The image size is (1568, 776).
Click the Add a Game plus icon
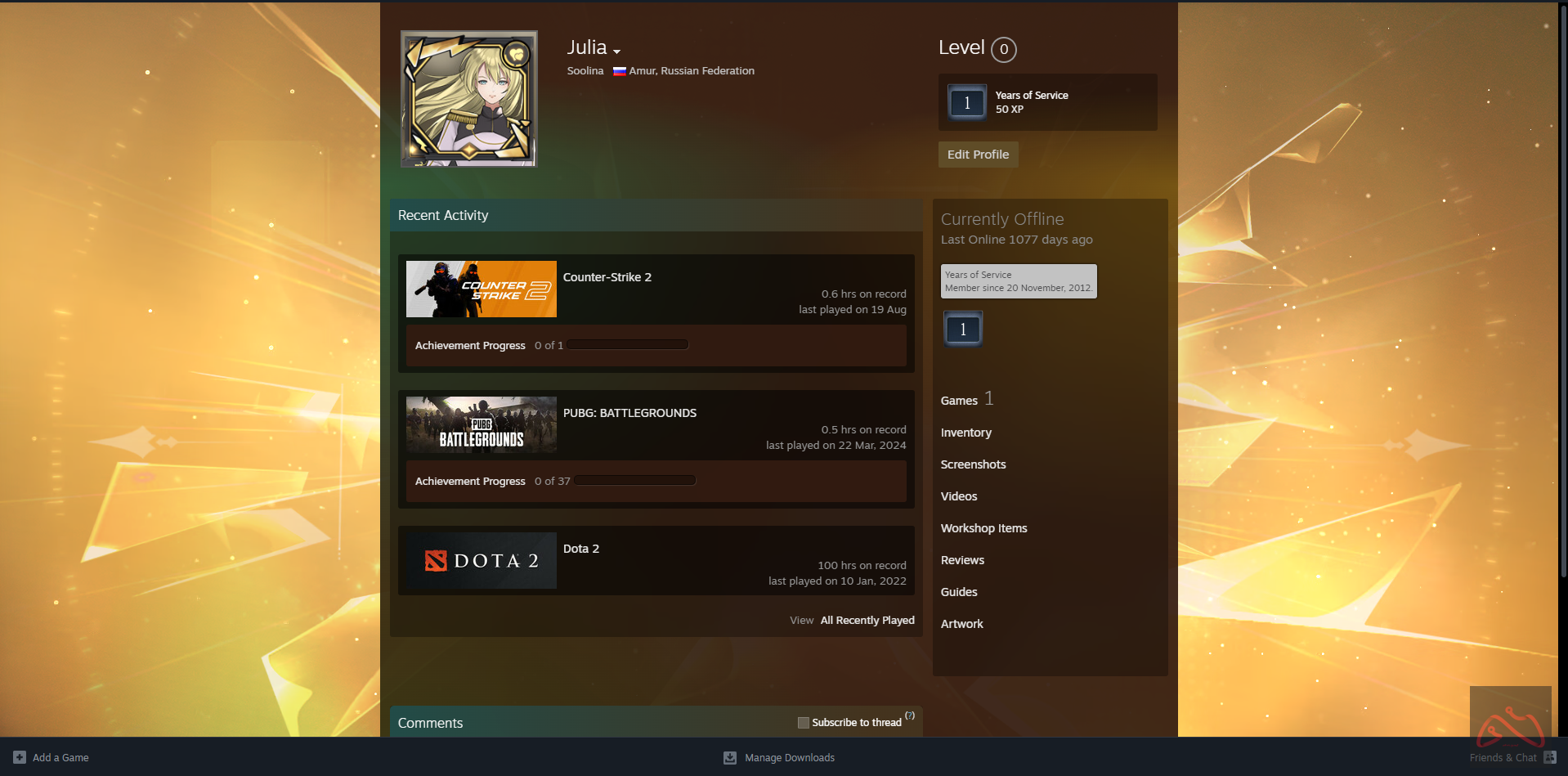(x=20, y=757)
